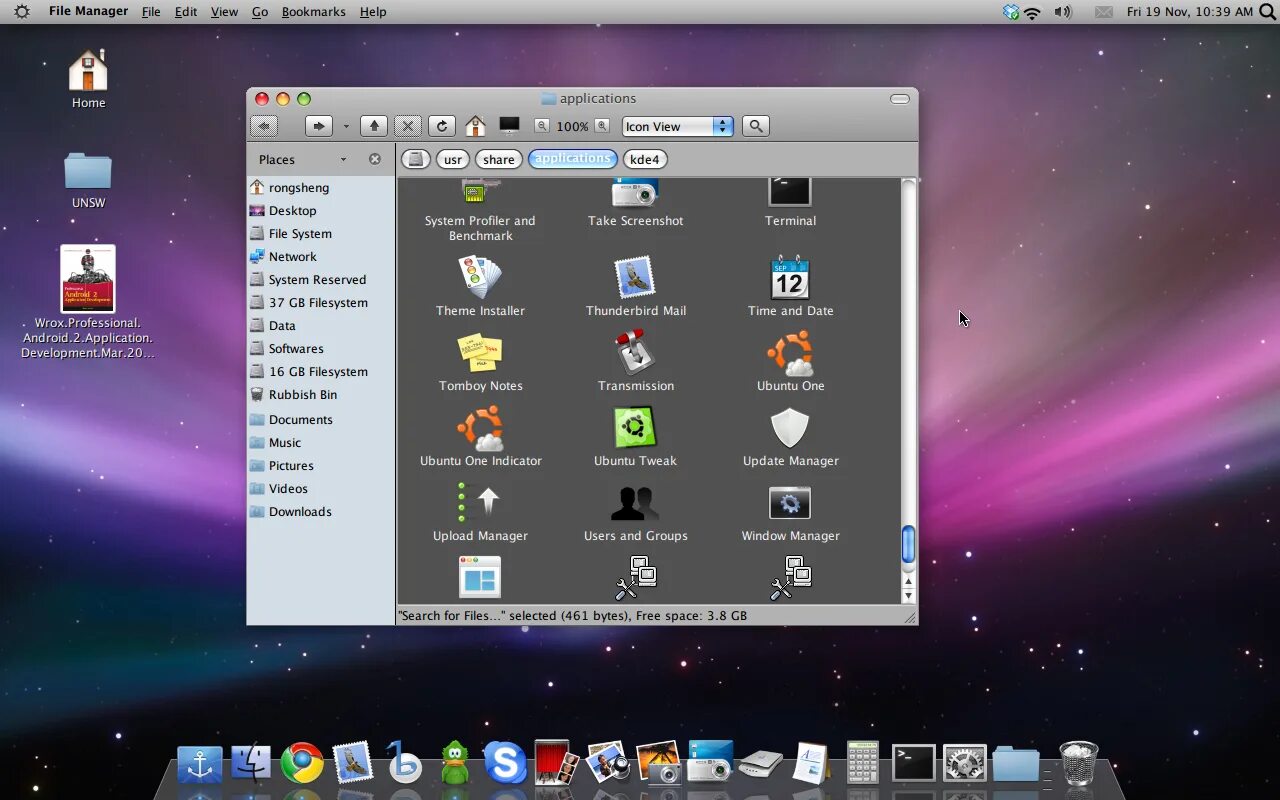Viewport: 1280px width, 800px height.
Task: Launch Skype from the dock
Action: 505,764
